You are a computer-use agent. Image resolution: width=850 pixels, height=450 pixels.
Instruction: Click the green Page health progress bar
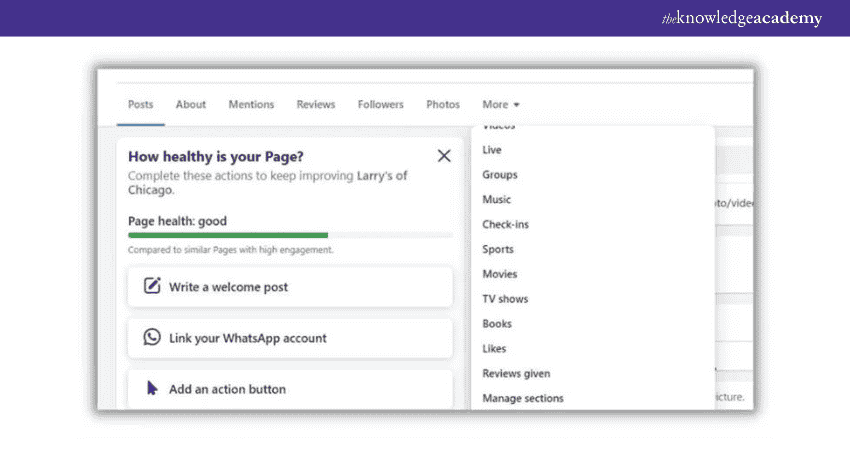coord(228,235)
